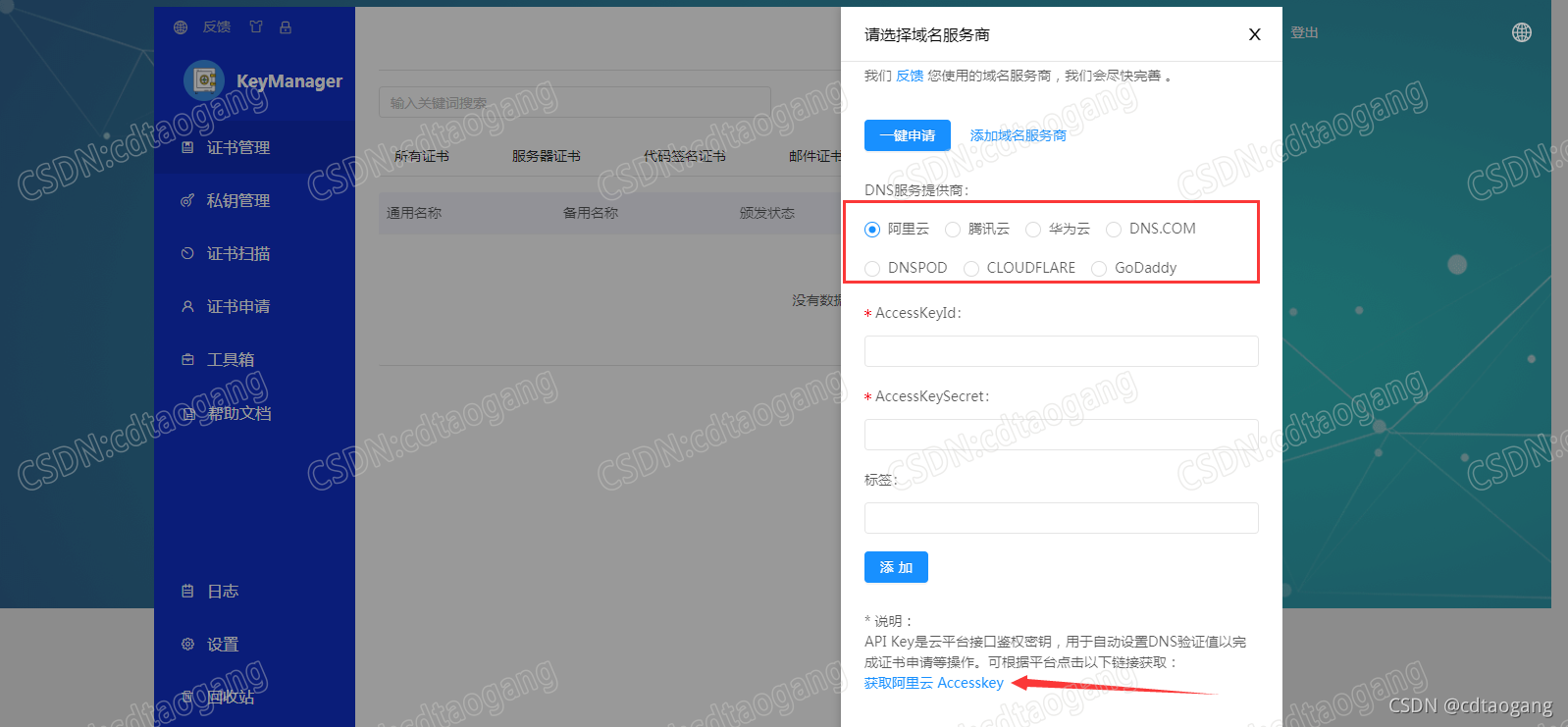1568x727 pixels.
Task: Switch to the 邮件证书 tab
Action: click(x=814, y=156)
